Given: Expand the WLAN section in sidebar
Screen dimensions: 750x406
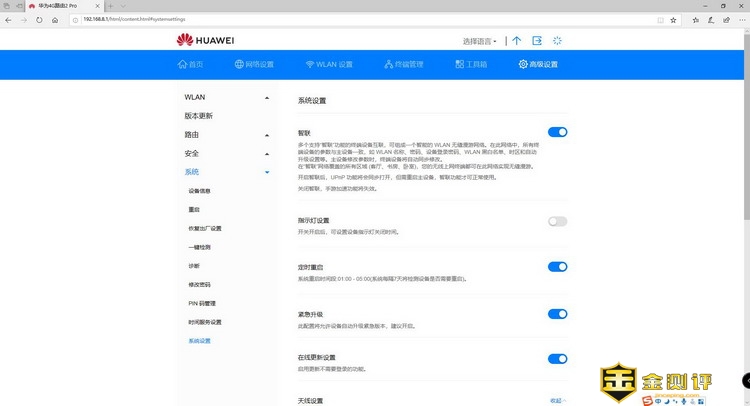Looking at the screenshot, I should pos(266,98).
